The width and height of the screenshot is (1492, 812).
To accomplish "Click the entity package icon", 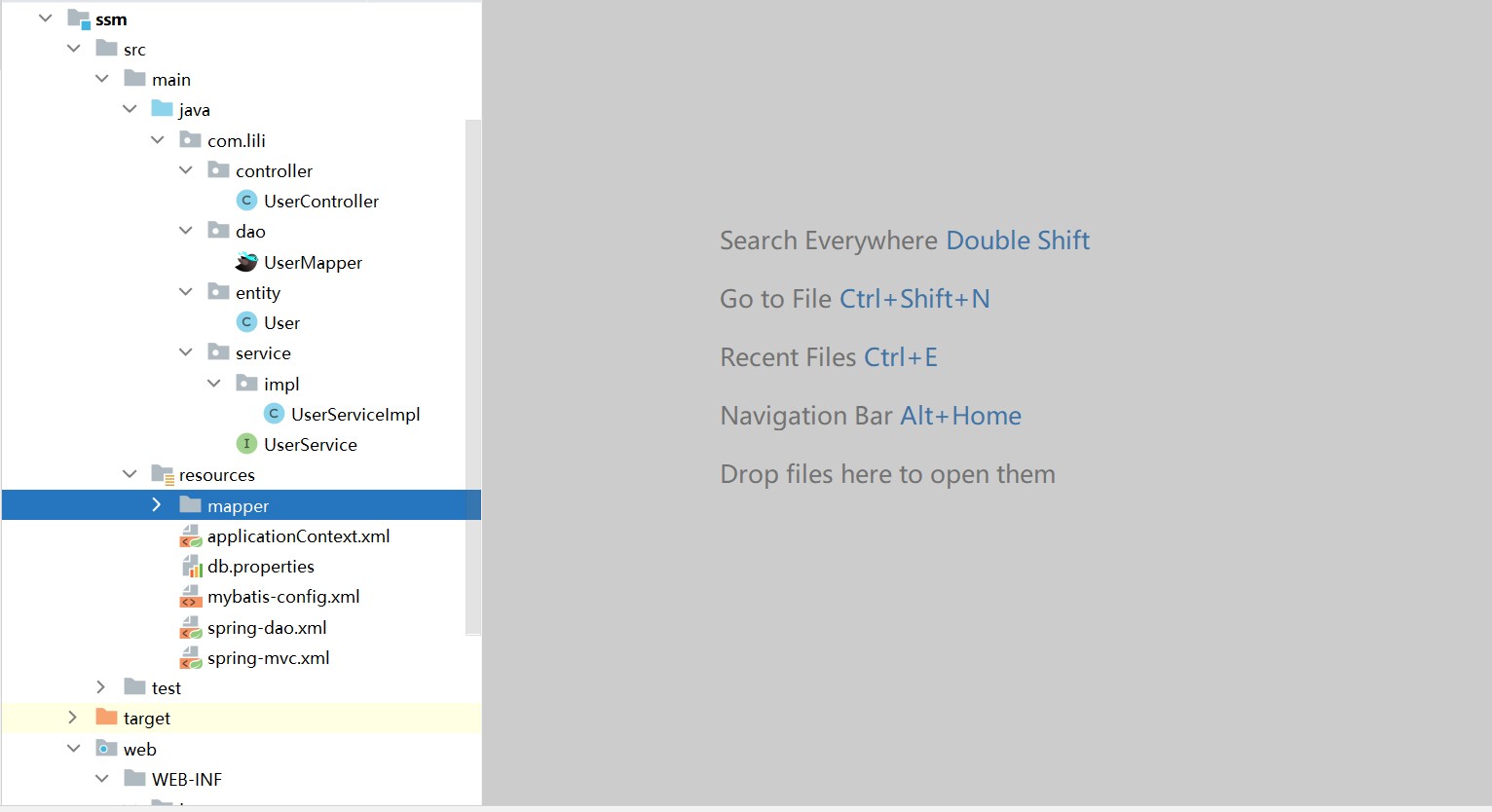I will pyautogui.click(x=219, y=292).
